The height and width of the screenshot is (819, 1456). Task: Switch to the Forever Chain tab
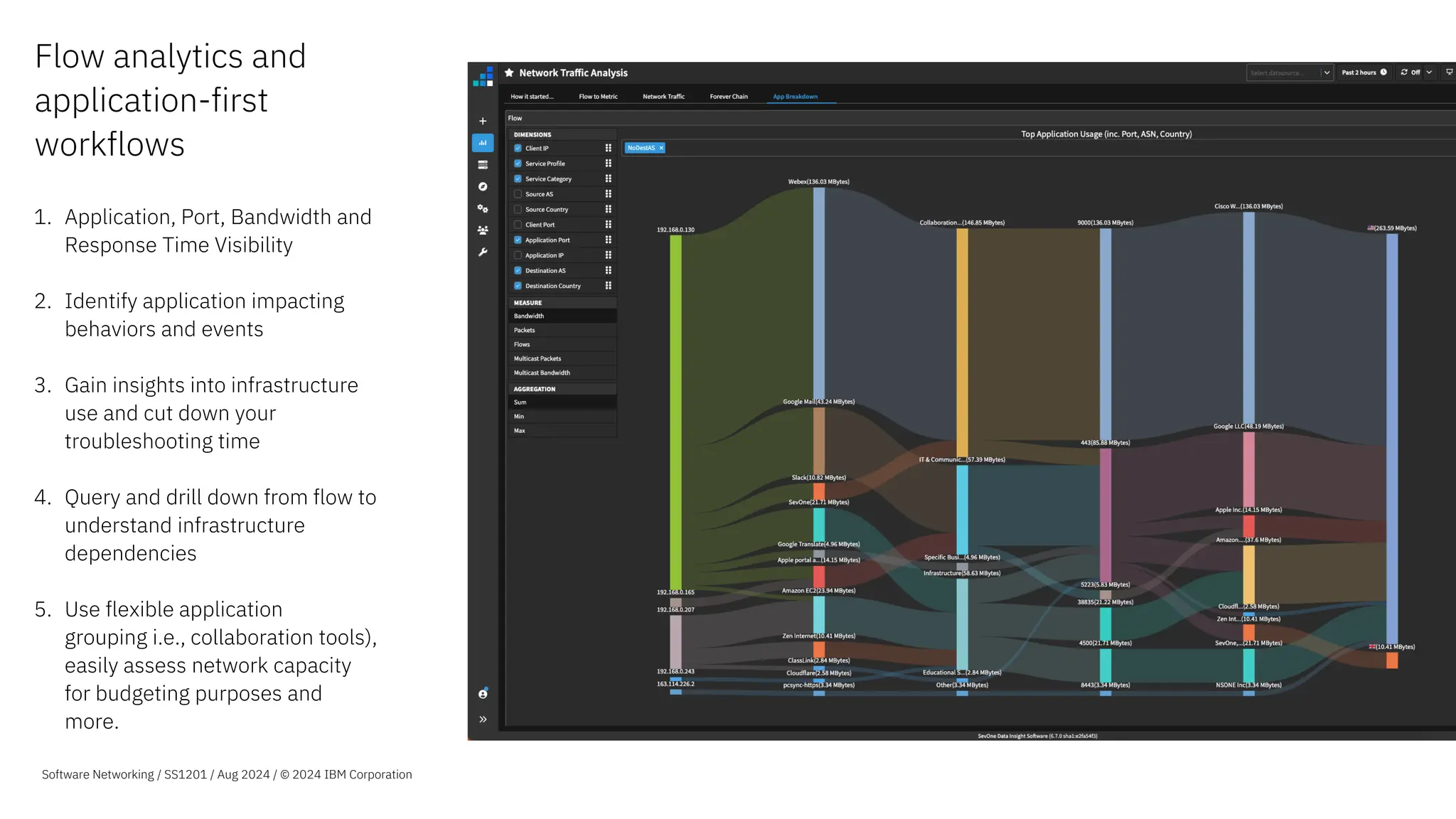tap(729, 97)
